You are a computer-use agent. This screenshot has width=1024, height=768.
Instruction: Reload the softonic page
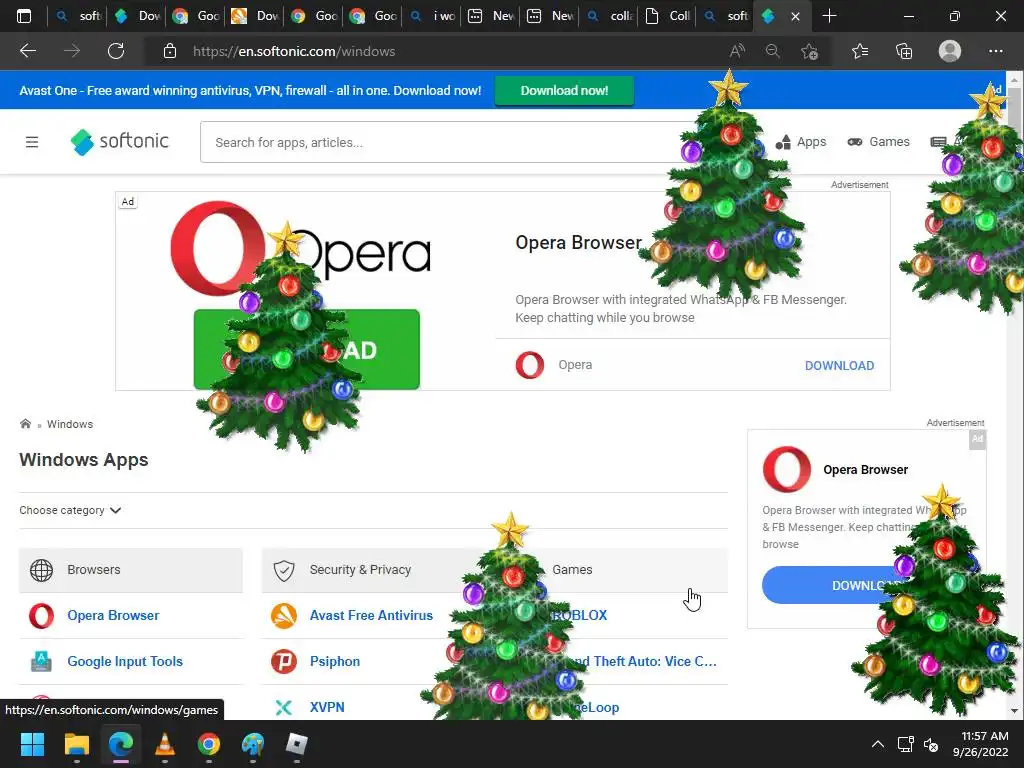tap(116, 51)
